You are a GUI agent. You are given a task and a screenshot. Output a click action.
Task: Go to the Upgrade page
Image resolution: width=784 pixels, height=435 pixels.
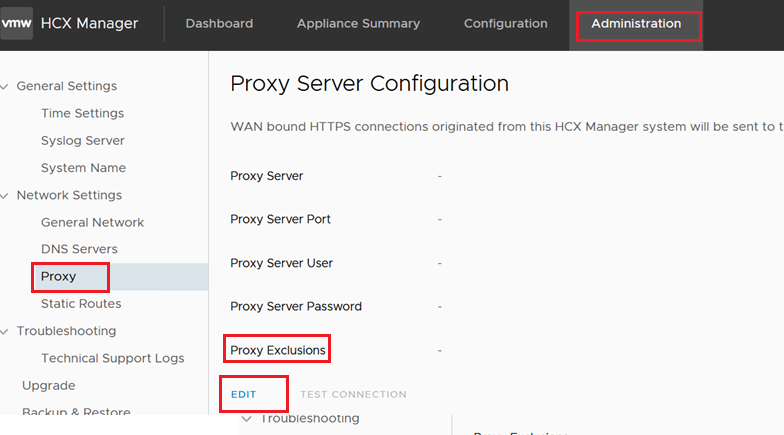pos(48,386)
